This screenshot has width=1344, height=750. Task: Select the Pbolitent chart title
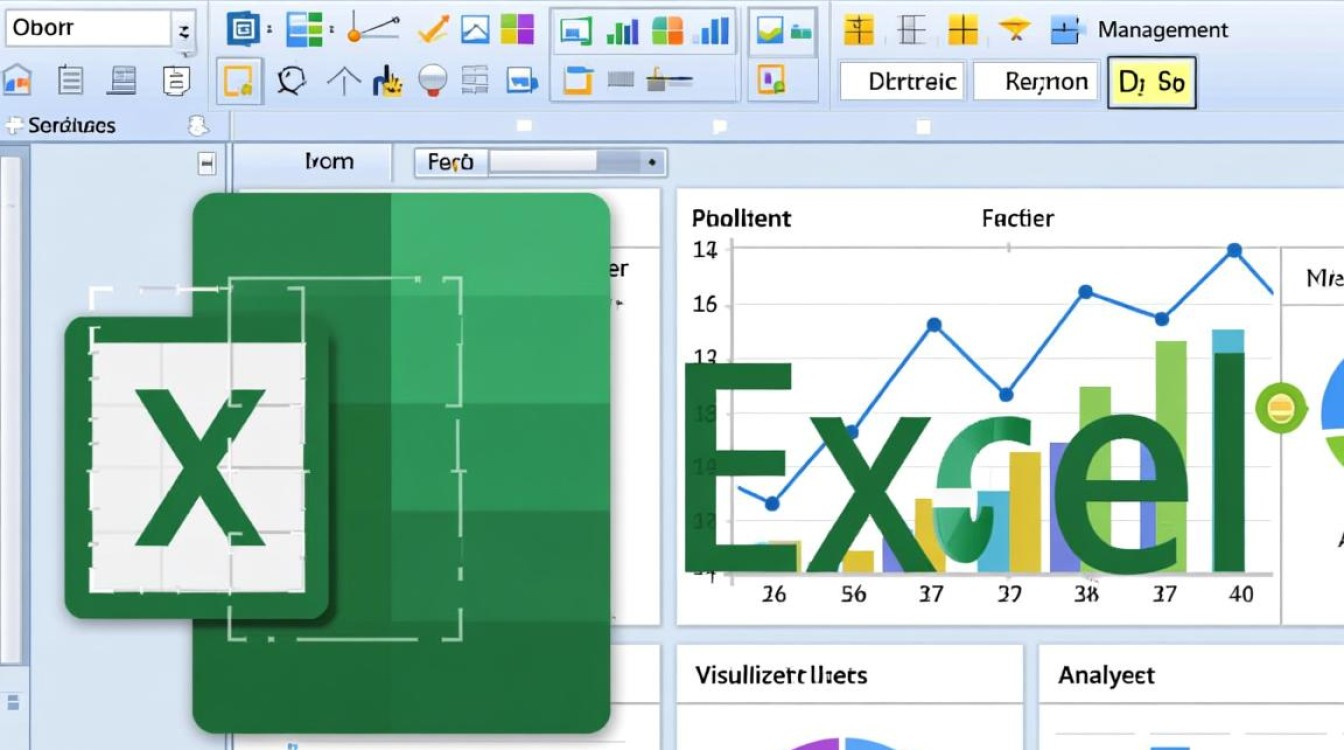(741, 218)
